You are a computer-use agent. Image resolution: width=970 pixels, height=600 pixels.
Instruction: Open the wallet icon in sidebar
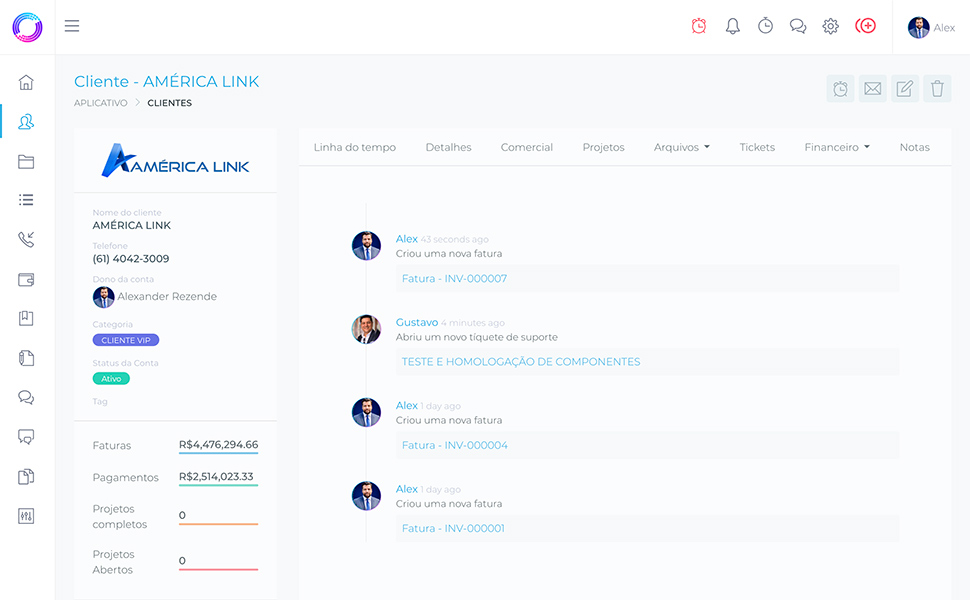click(x=26, y=280)
